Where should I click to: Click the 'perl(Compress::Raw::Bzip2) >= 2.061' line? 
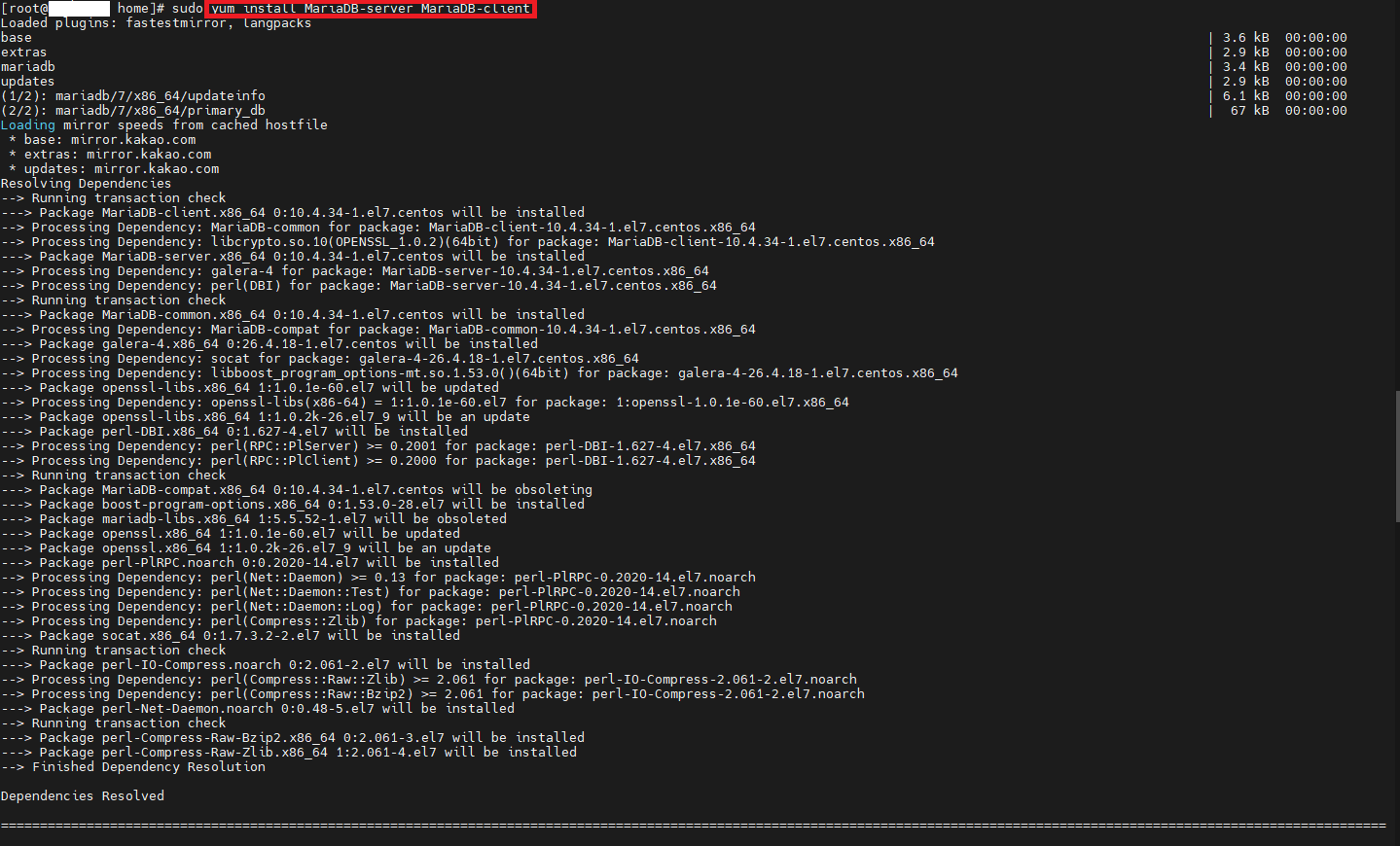(x=433, y=694)
